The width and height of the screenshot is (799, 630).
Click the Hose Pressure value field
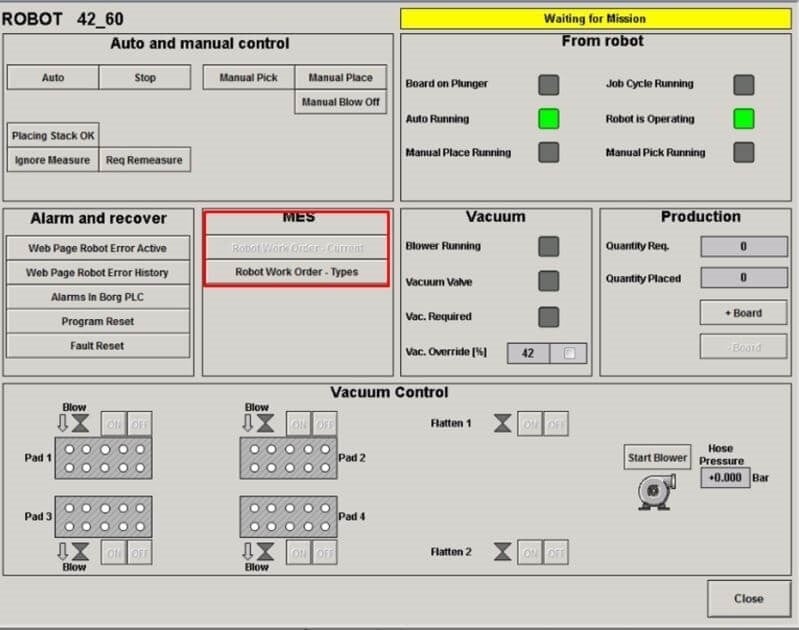(x=725, y=478)
